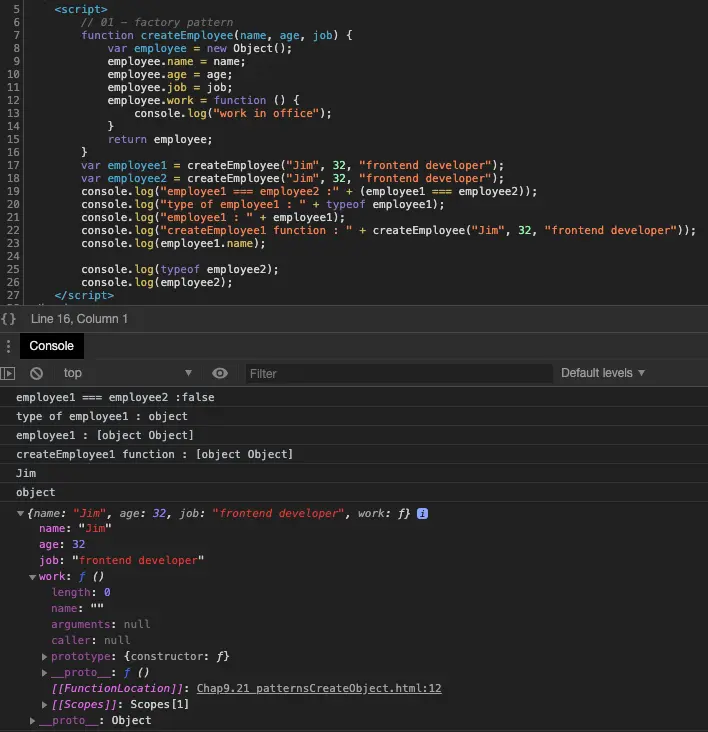Click 'createEmployee' in the function declaration
Screen dimensions: 708x732
click(187, 35)
